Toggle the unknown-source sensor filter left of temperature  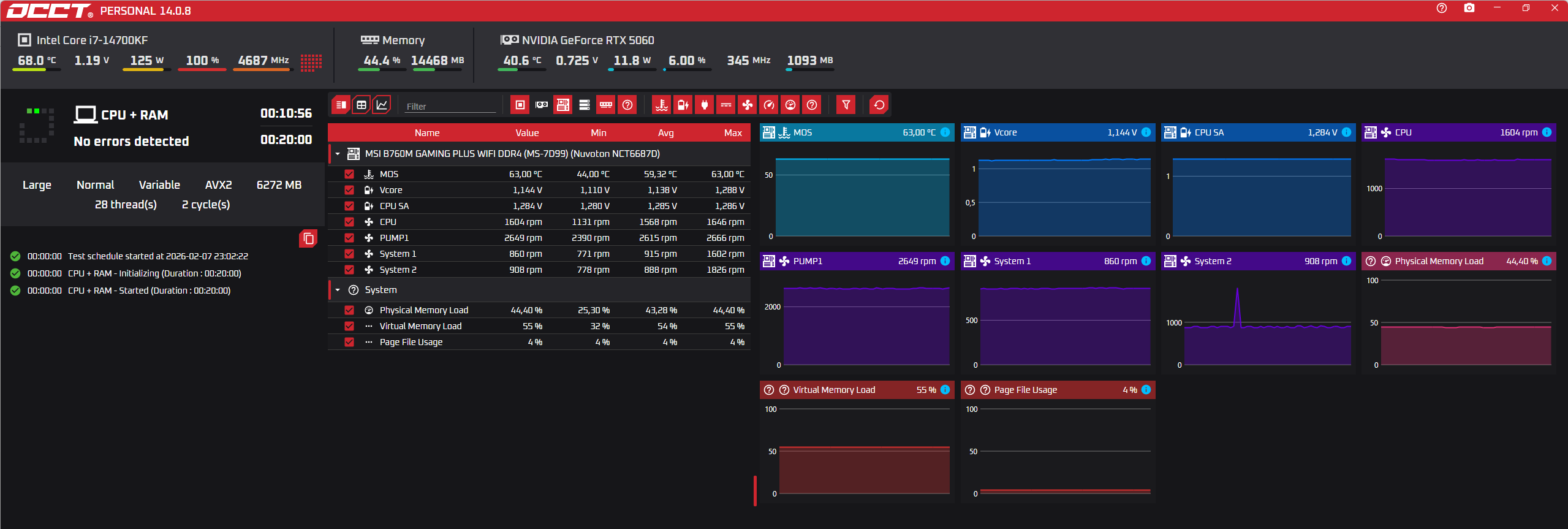click(x=627, y=105)
